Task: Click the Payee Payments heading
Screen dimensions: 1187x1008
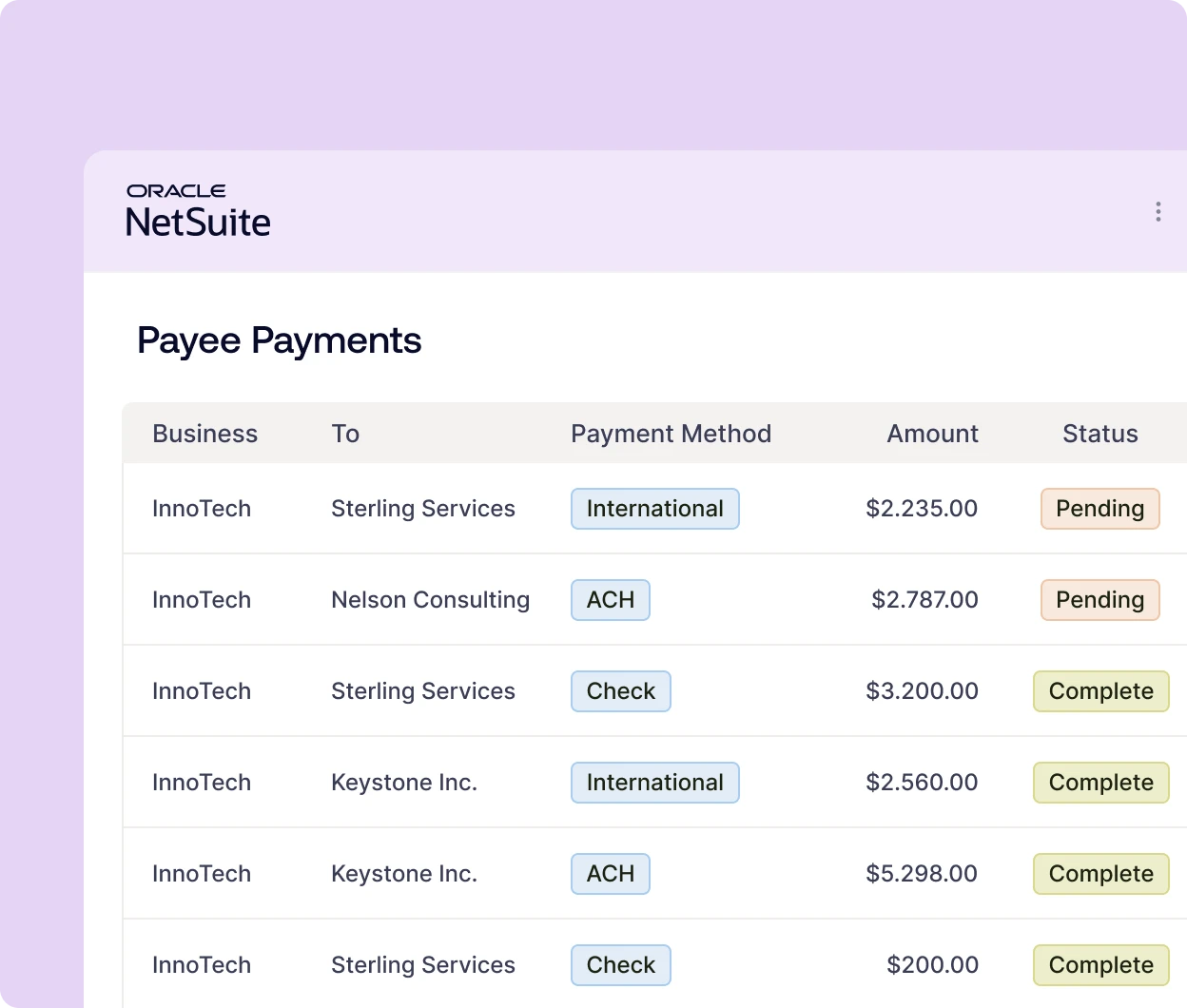Action: pyautogui.click(x=279, y=340)
